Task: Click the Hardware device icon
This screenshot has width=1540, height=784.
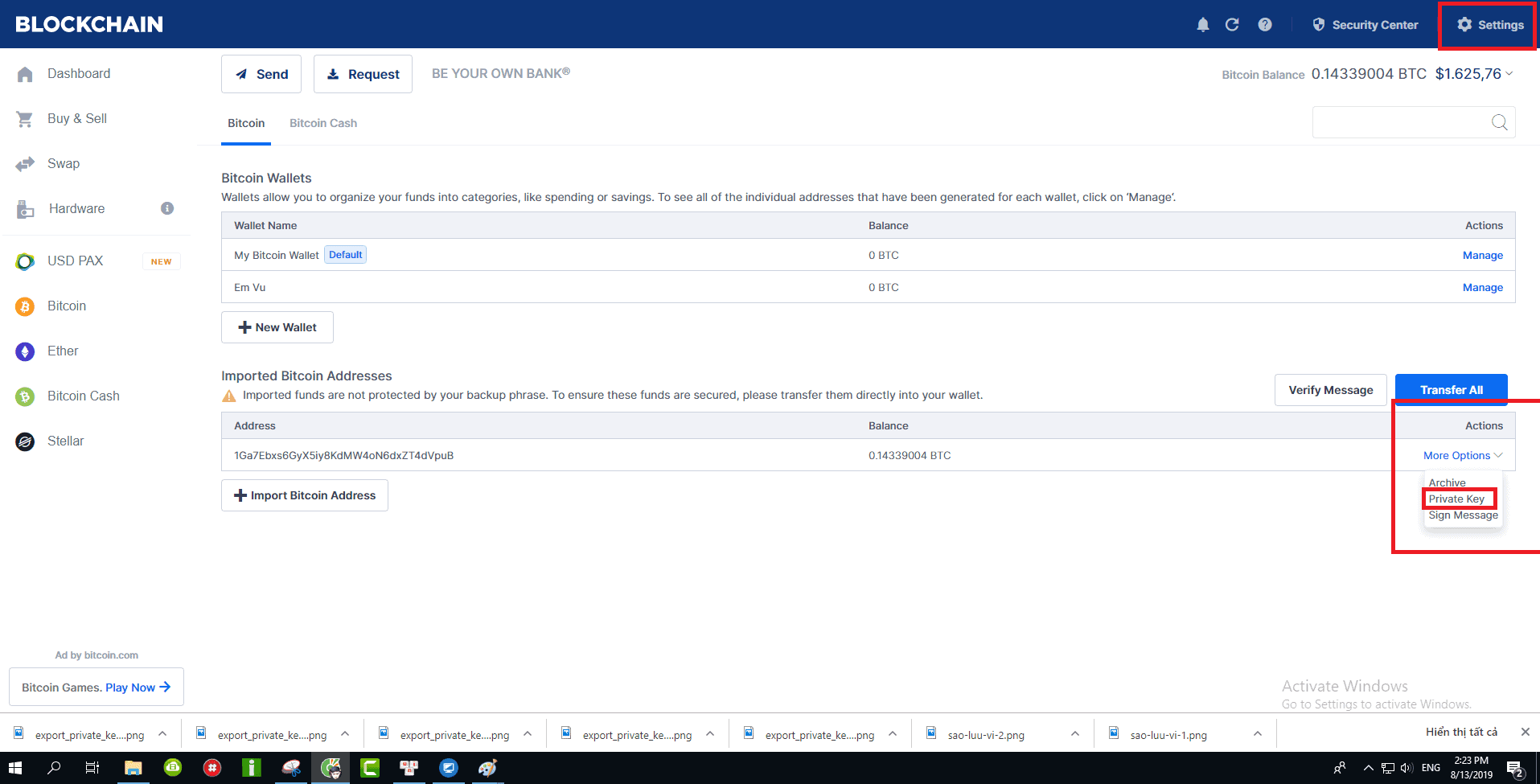Action: click(25, 209)
